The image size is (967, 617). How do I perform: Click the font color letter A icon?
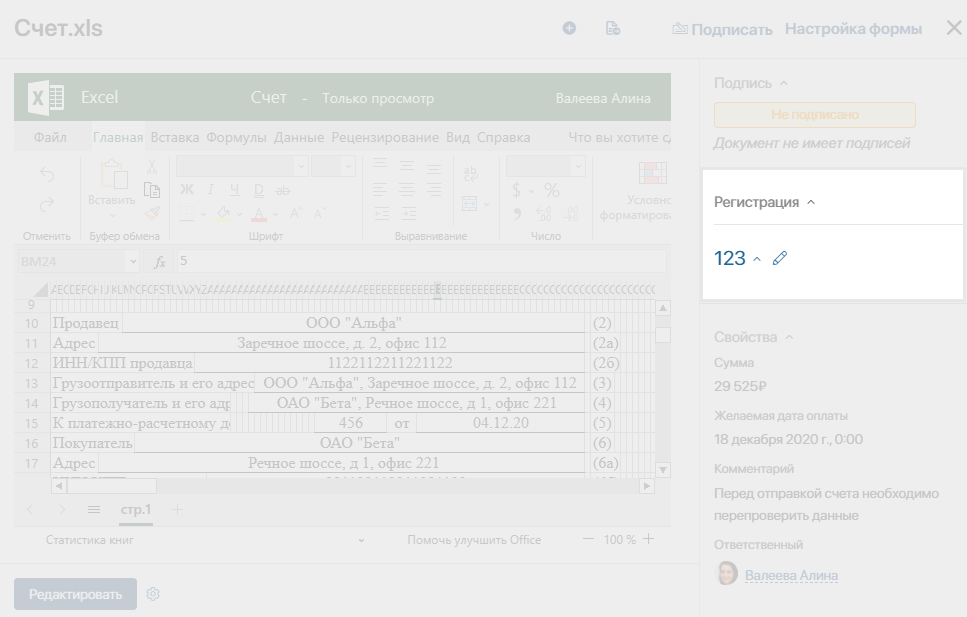pyautogui.click(x=259, y=214)
